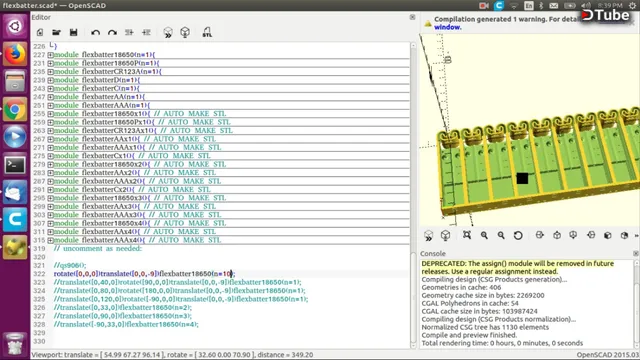The image size is (640, 360).
Task: Redo the edit with the redo arrow
Action: click(x=112, y=33)
